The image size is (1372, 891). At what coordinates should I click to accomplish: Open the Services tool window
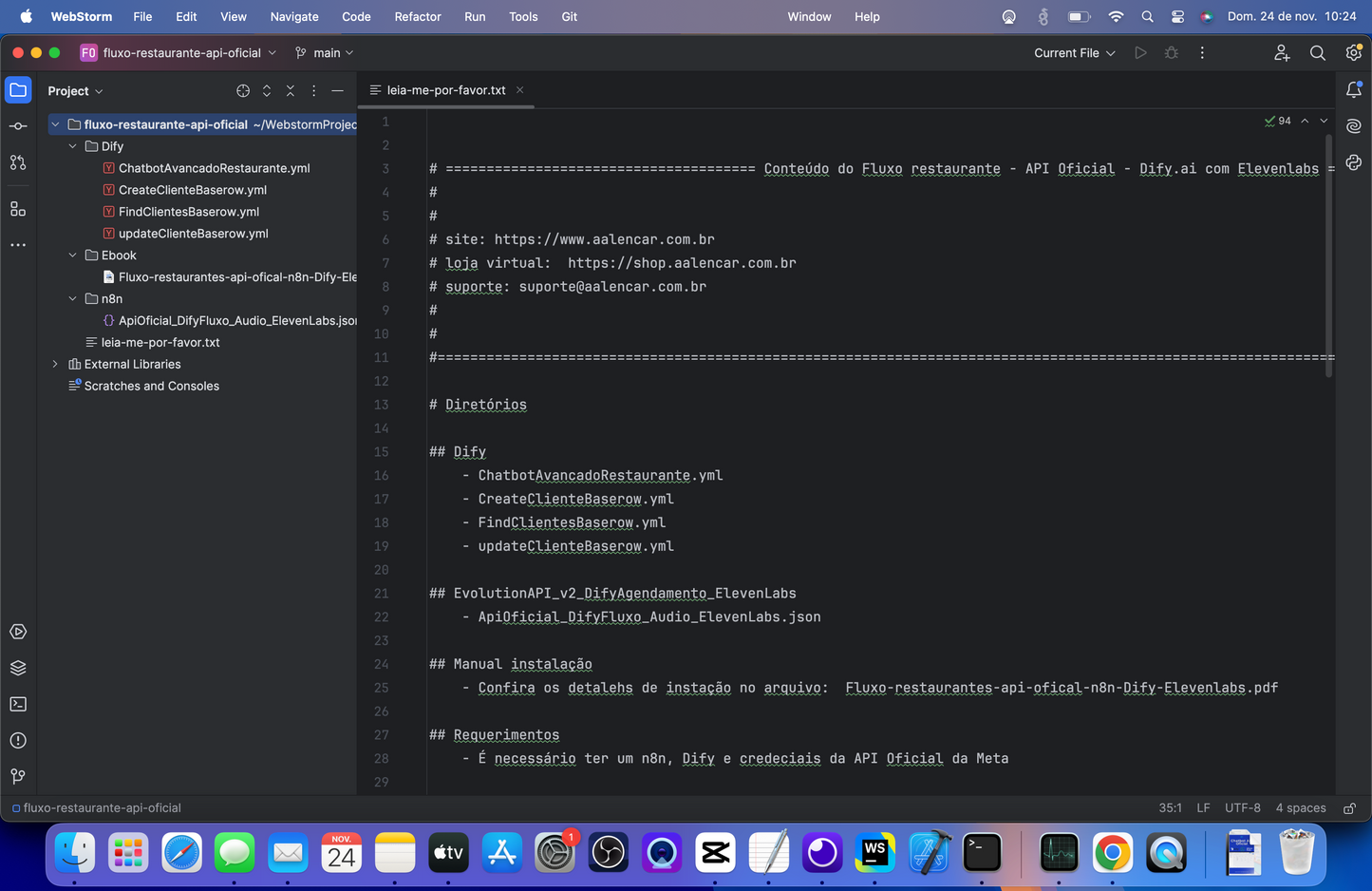tap(18, 668)
